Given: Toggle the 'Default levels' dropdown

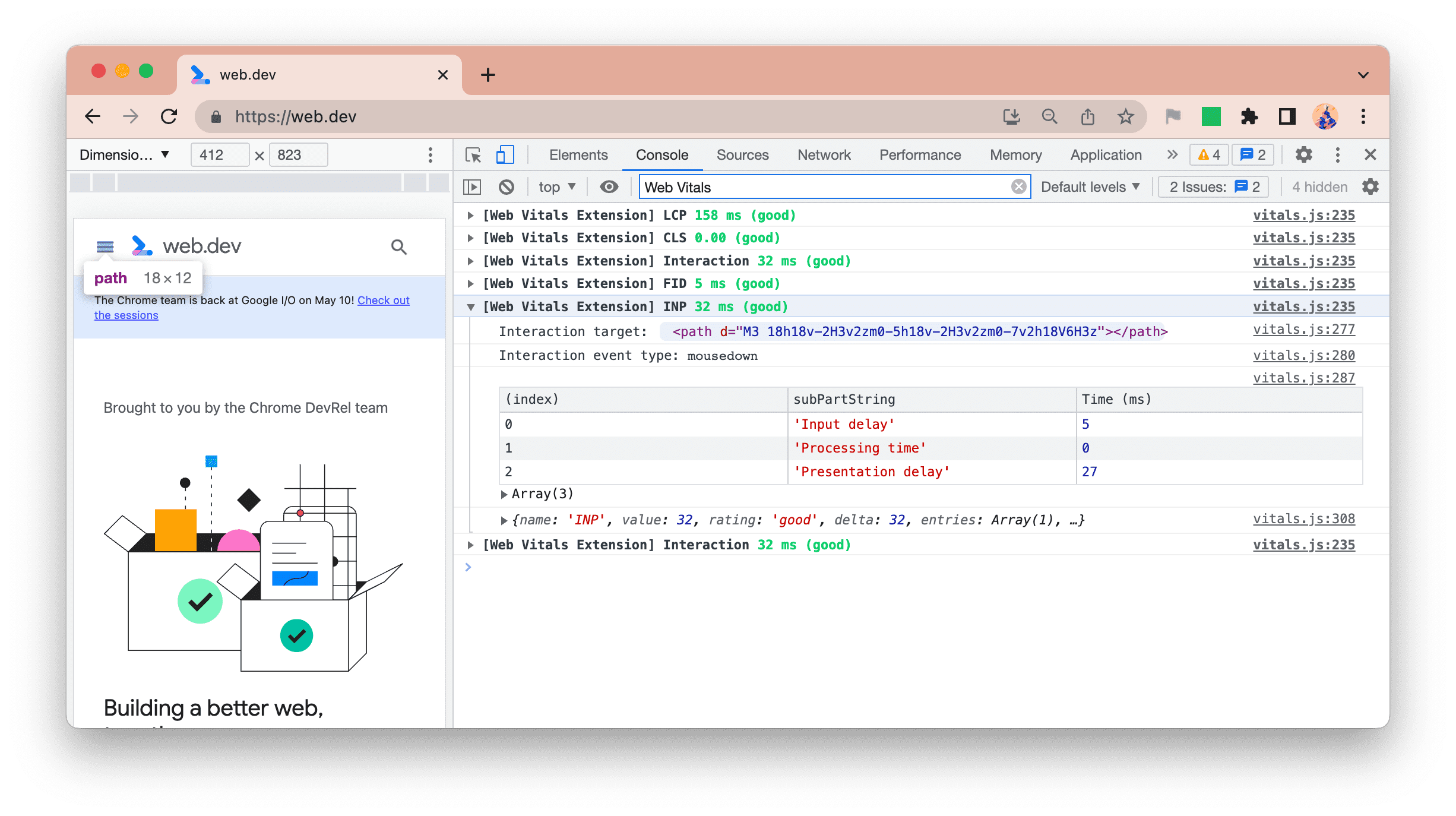Looking at the screenshot, I should point(1091,187).
